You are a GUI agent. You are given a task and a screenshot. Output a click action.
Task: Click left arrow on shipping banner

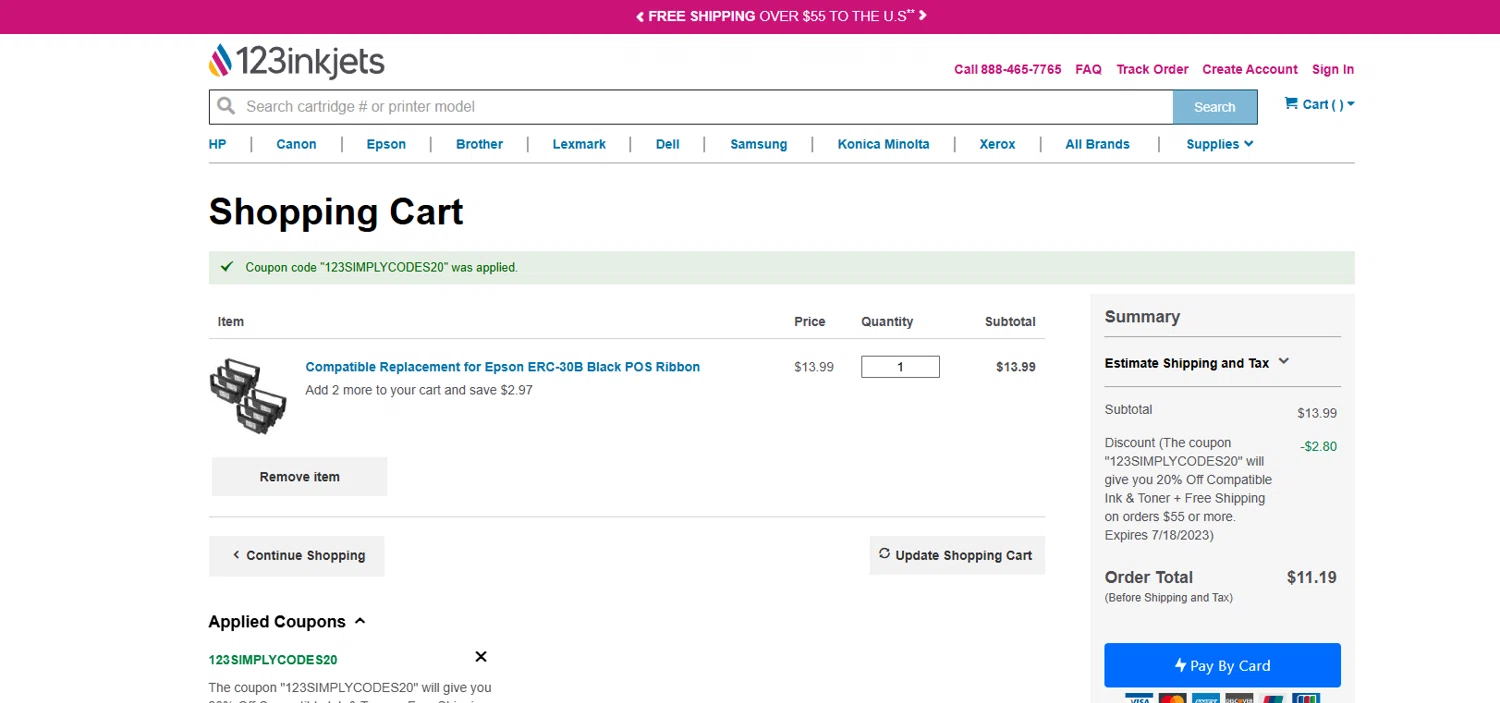[640, 16]
